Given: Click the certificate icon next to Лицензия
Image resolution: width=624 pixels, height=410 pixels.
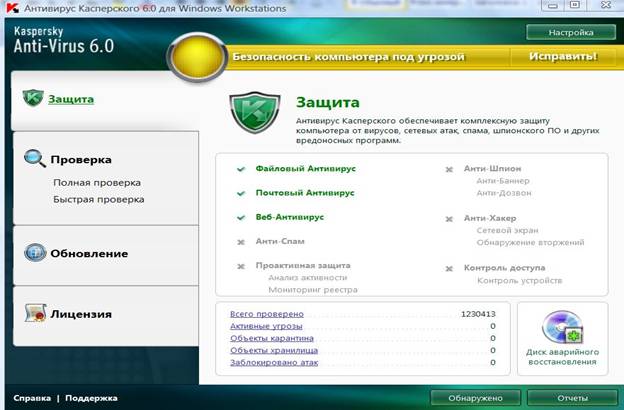Looking at the screenshot, I should coord(35,313).
